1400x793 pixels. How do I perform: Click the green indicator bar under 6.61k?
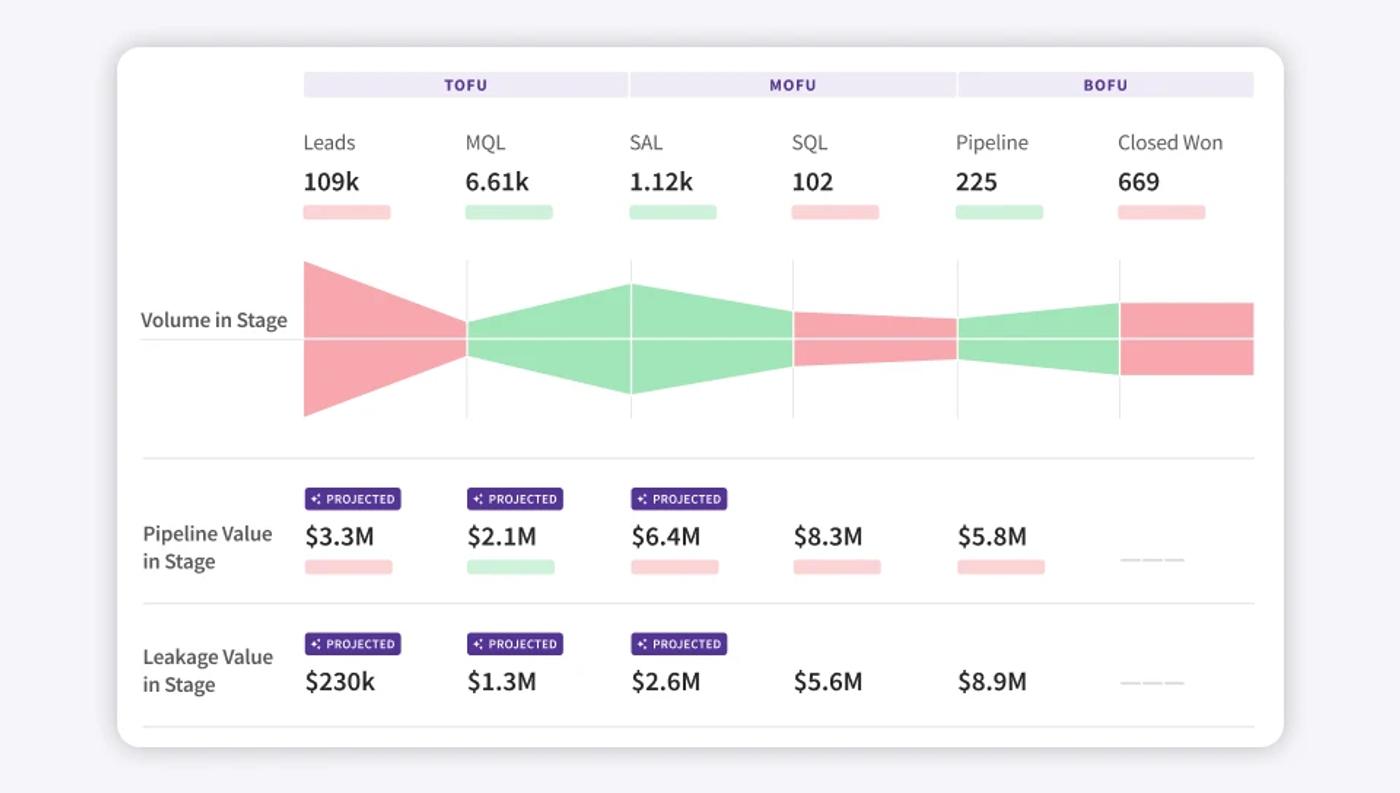click(x=509, y=212)
